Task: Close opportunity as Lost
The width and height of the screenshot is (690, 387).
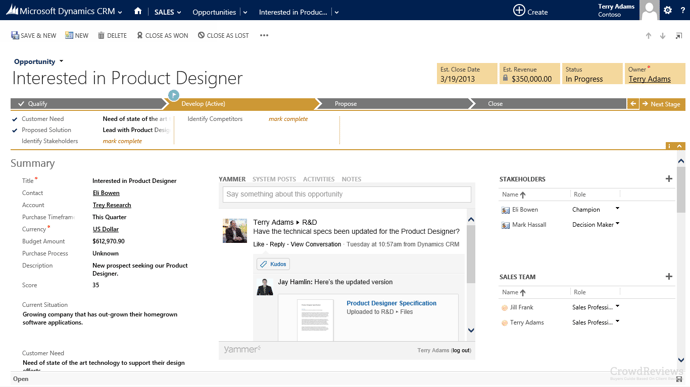Action: pos(223,35)
